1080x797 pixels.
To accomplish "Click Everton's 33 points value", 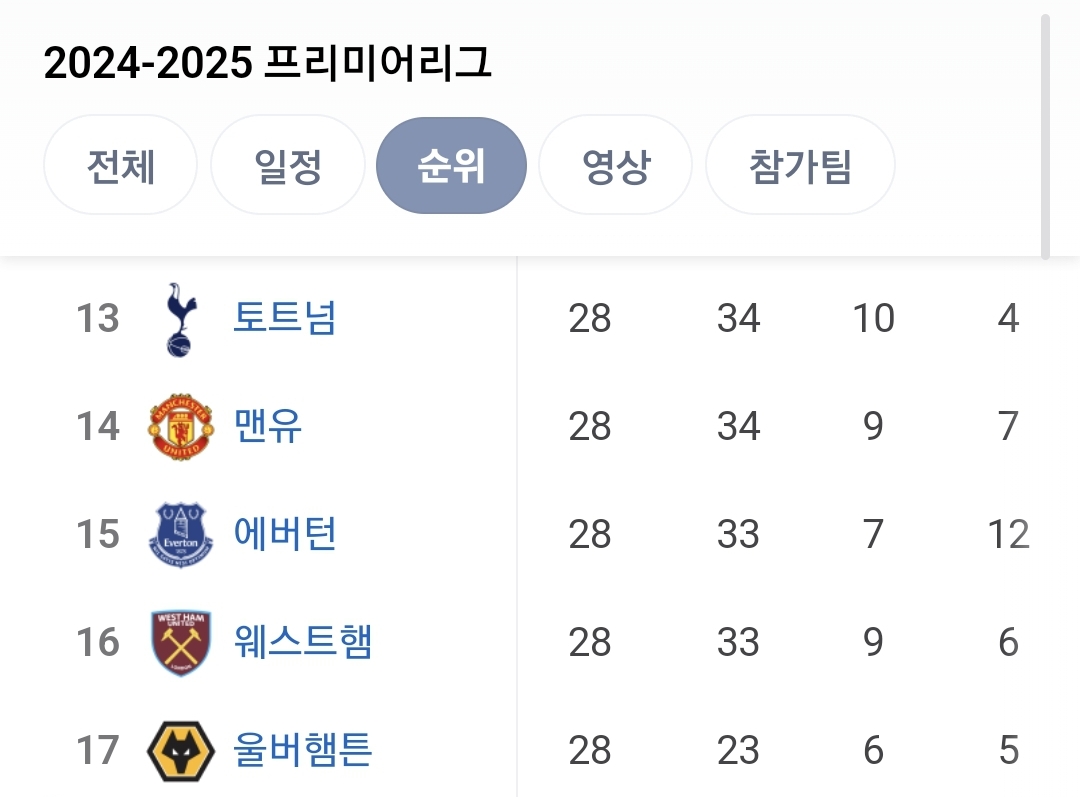I will point(738,535).
